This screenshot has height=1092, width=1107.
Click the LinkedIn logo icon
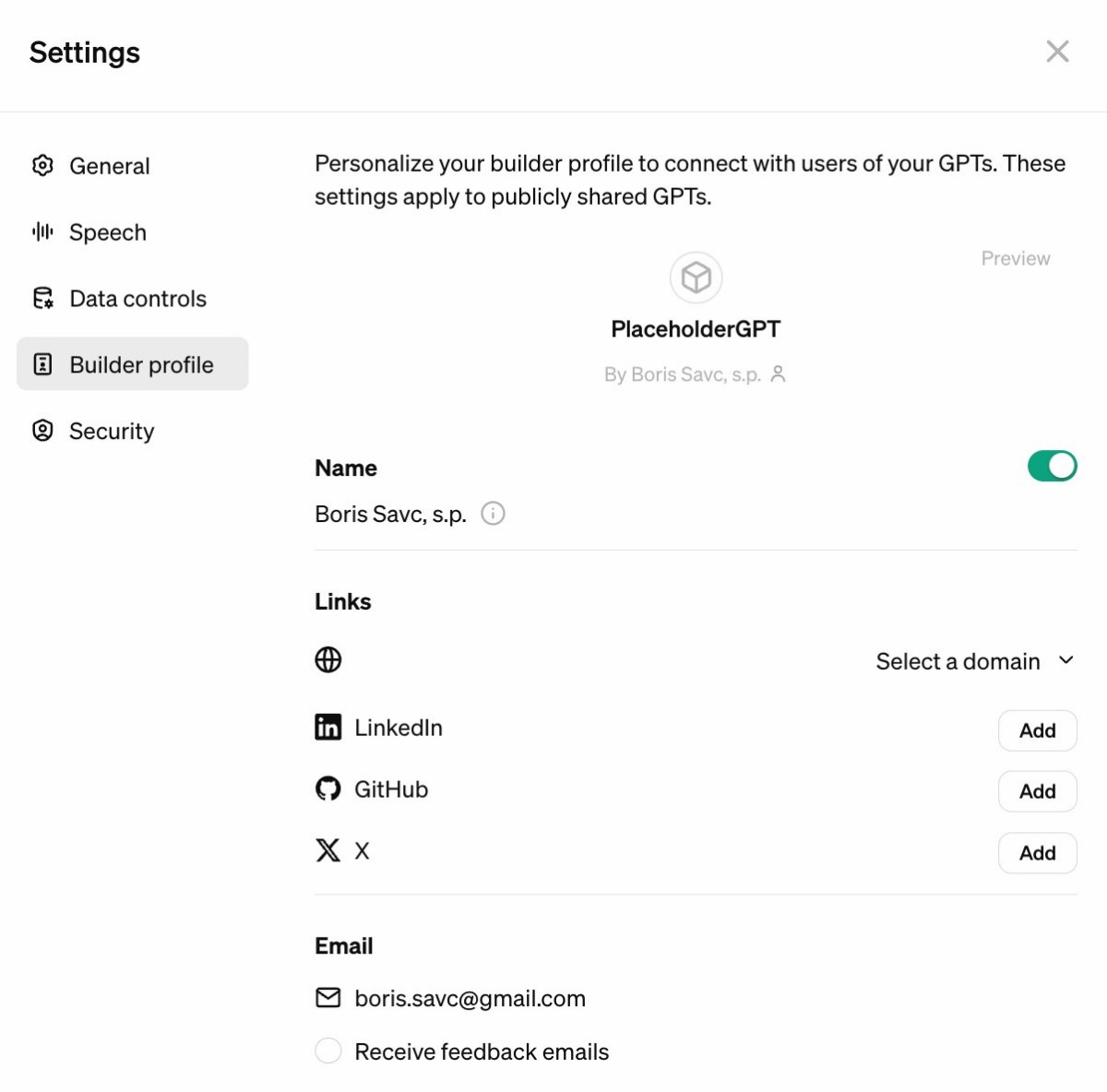pyautogui.click(x=328, y=727)
